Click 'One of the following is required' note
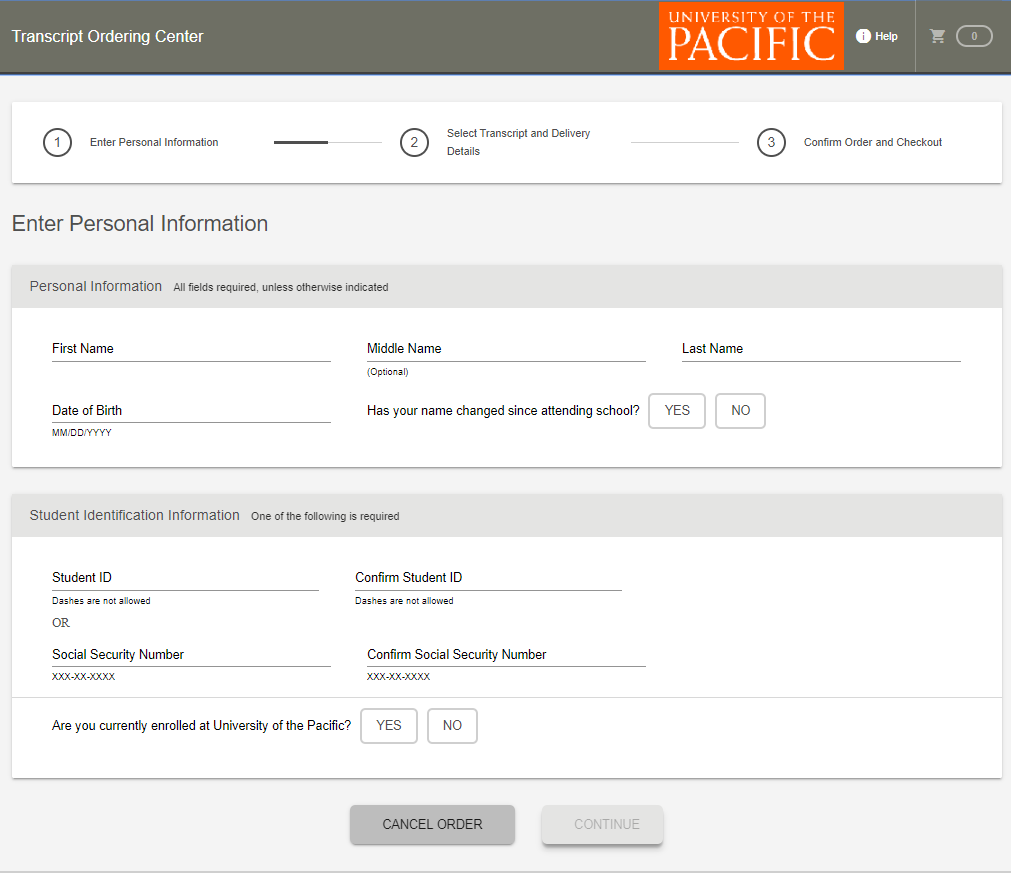Image resolution: width=1011 pixels, height=873 pixels. [x=325, y=516]
